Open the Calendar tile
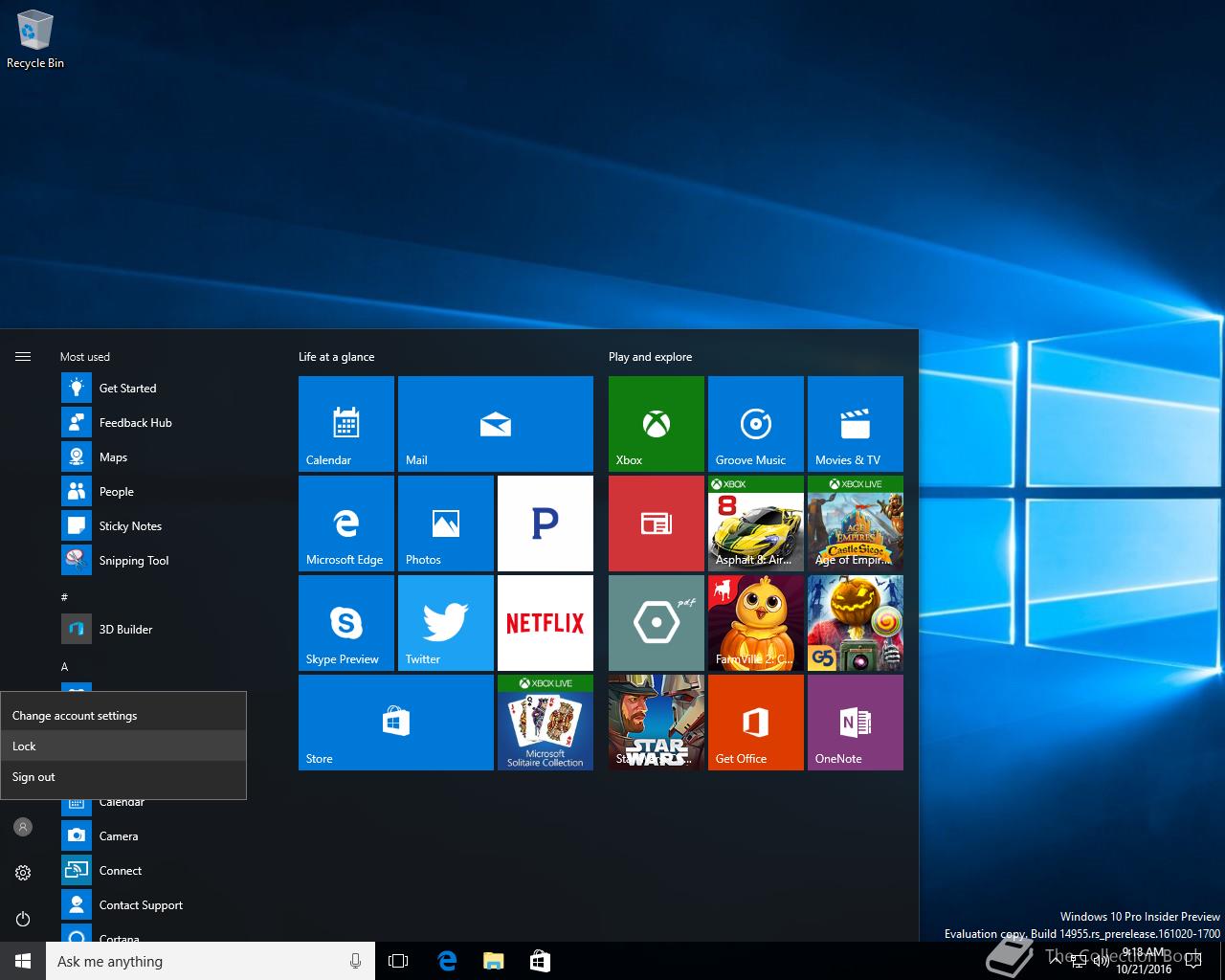 346,424
